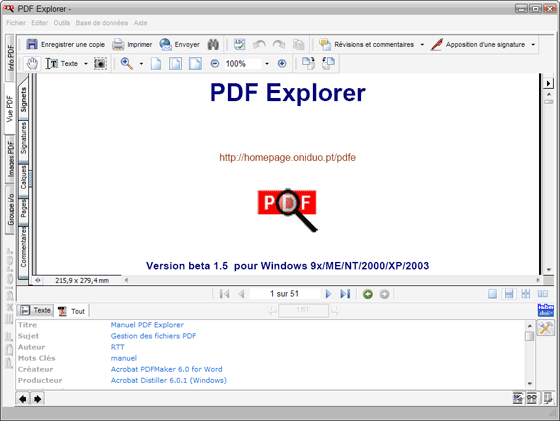This screenshot has width=560, height=421.
Task: Switch to the Vue PDF vertical tab
Action: tap(10, 109)
